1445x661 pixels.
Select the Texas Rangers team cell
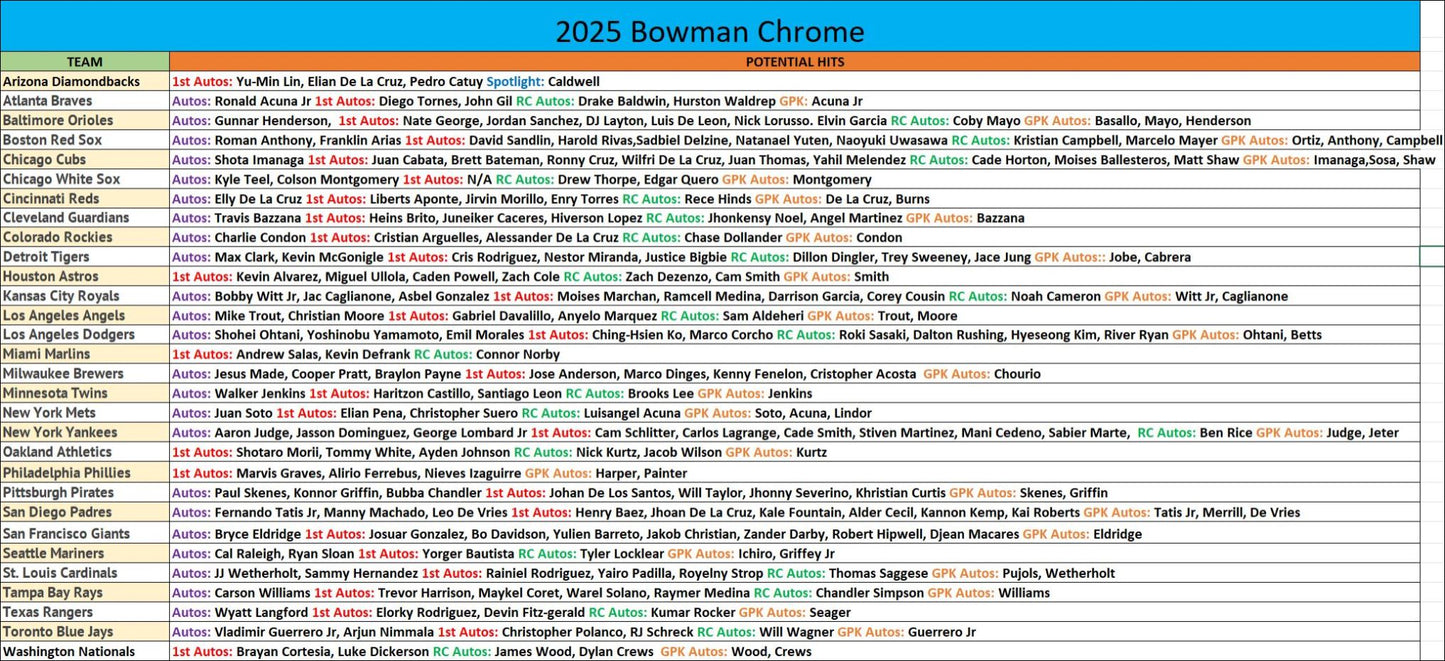(x=85, y=612)
